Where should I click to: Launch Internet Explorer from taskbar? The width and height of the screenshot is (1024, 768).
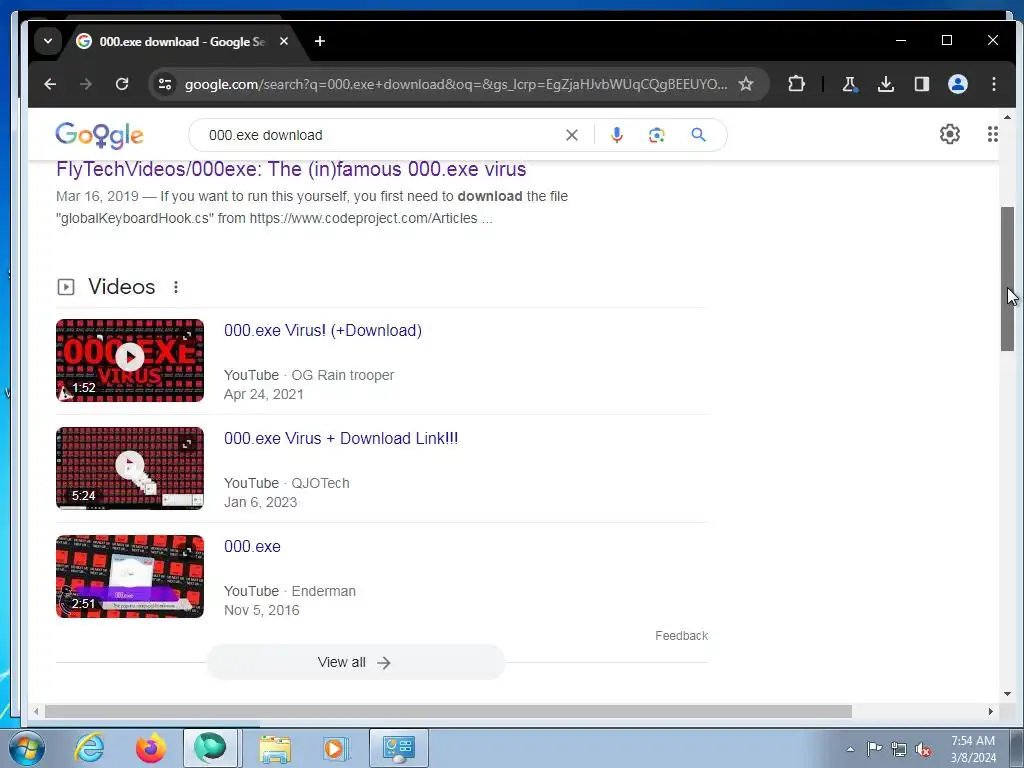click(x=89, y=748)
